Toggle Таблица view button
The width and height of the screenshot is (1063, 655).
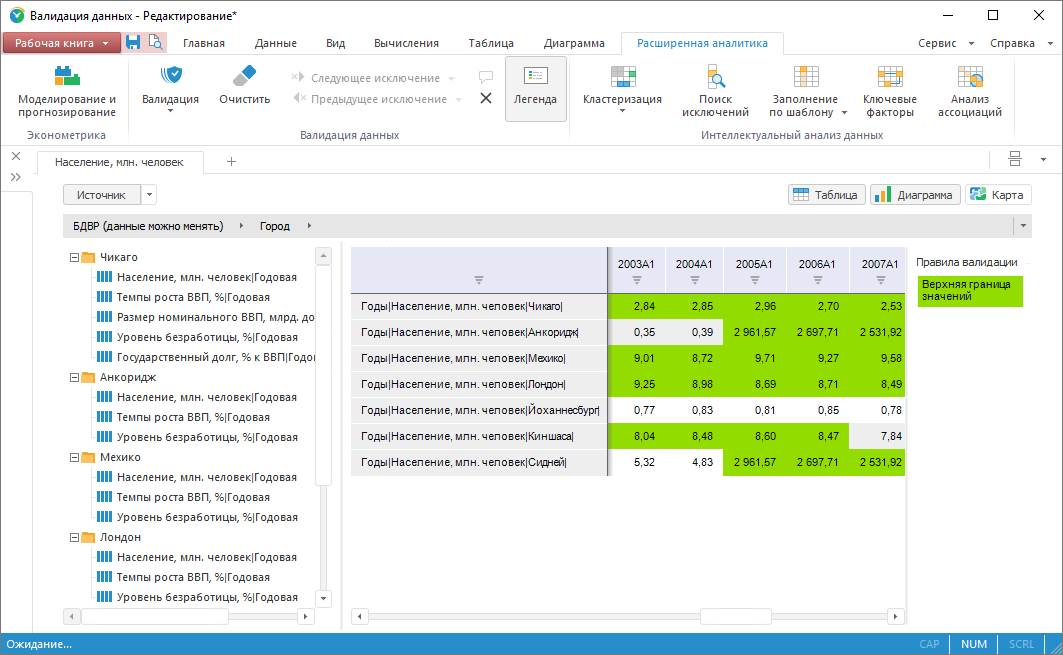[826, 195]
